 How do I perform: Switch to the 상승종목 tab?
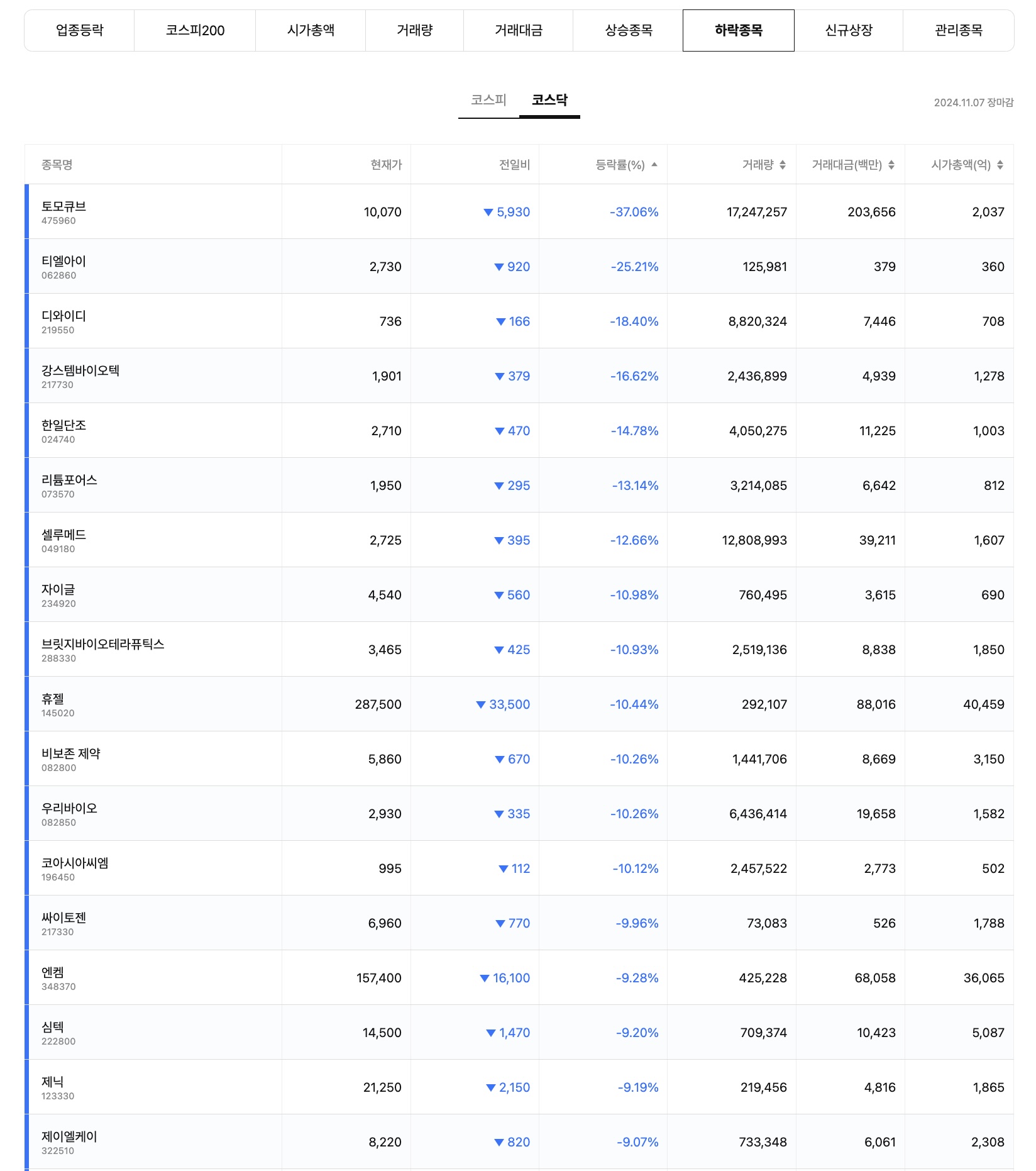[x=629, y=30]
